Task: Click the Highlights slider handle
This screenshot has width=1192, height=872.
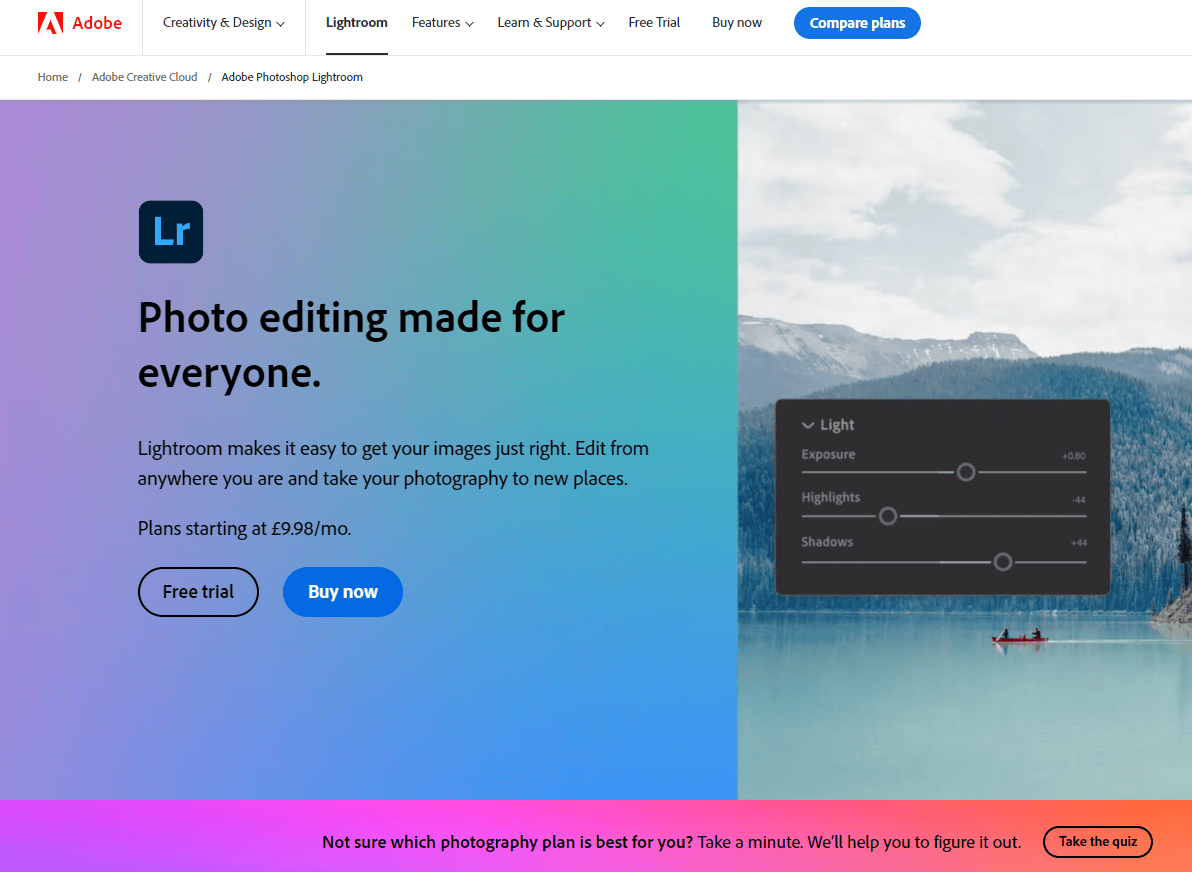Action: [x=888, y=516]
